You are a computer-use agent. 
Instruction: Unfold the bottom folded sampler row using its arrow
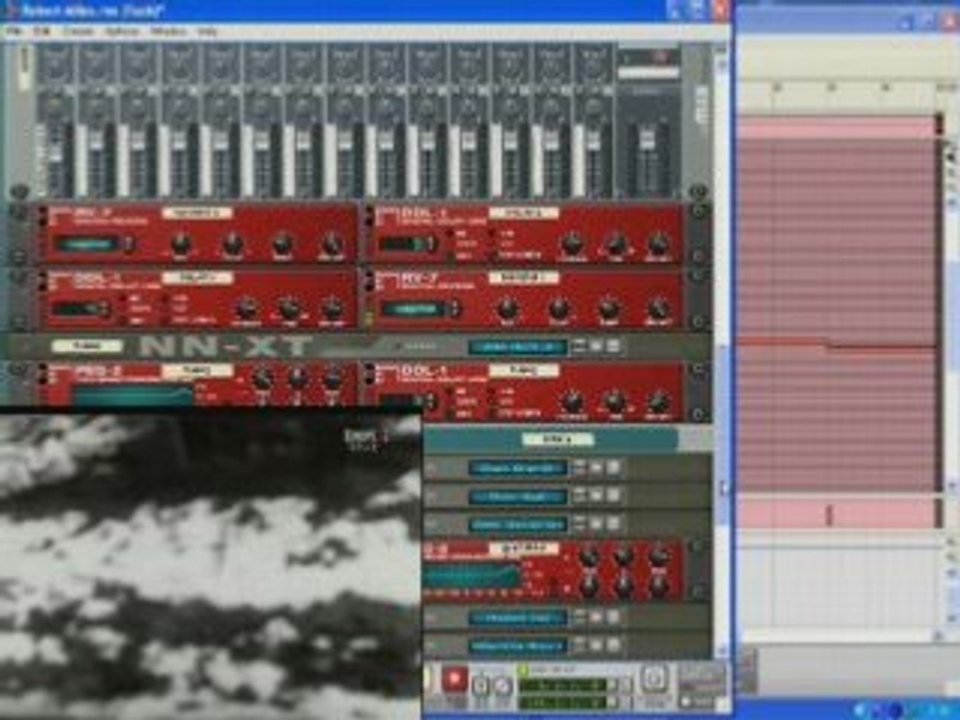[431, 646]
